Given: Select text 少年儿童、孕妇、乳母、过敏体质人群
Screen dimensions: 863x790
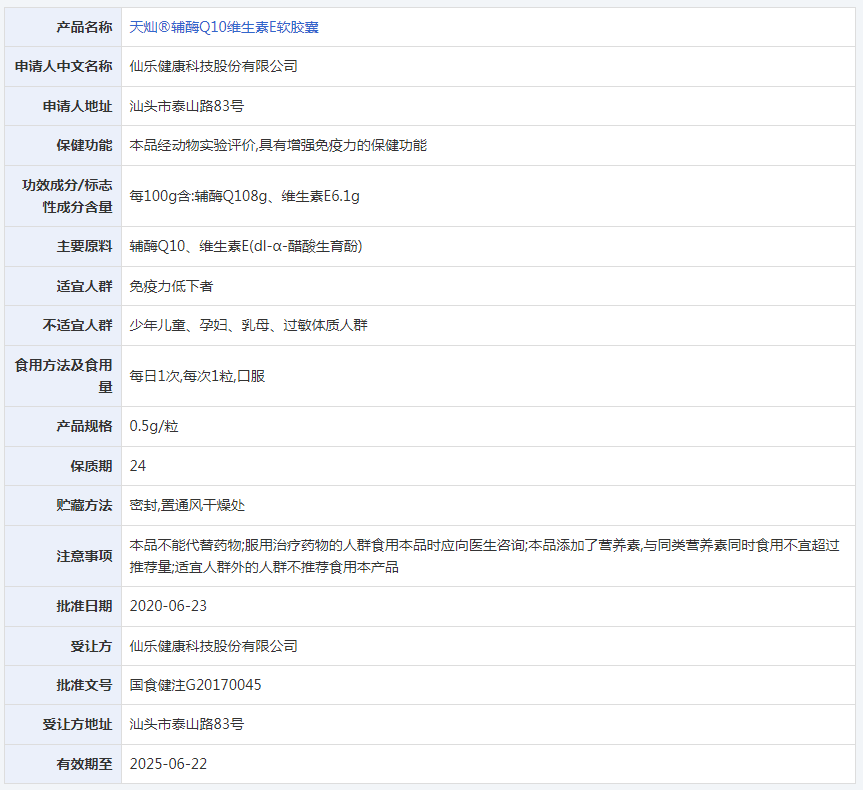Looking at the screenshot, I should click(x=248, y=325).
